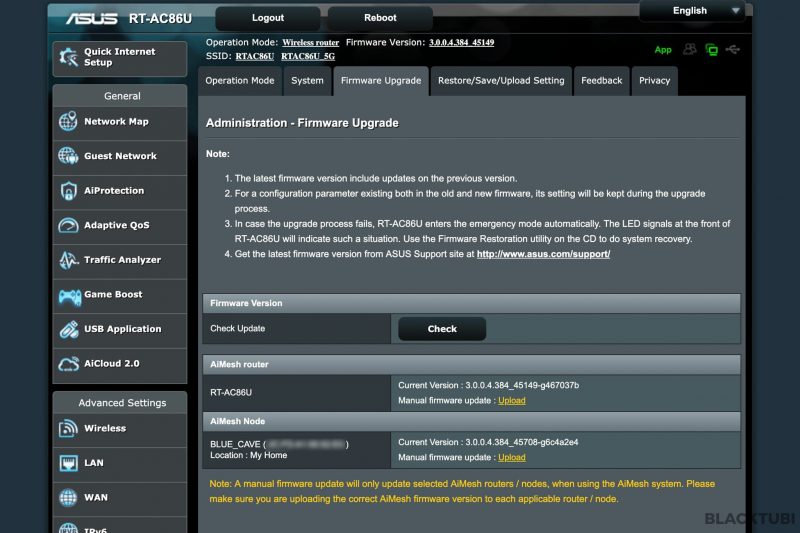This screenshot has height=533, width=800.
Task: Click the RTAC86U SSID link
Action: pyautogui.click(x=255, y=56)
